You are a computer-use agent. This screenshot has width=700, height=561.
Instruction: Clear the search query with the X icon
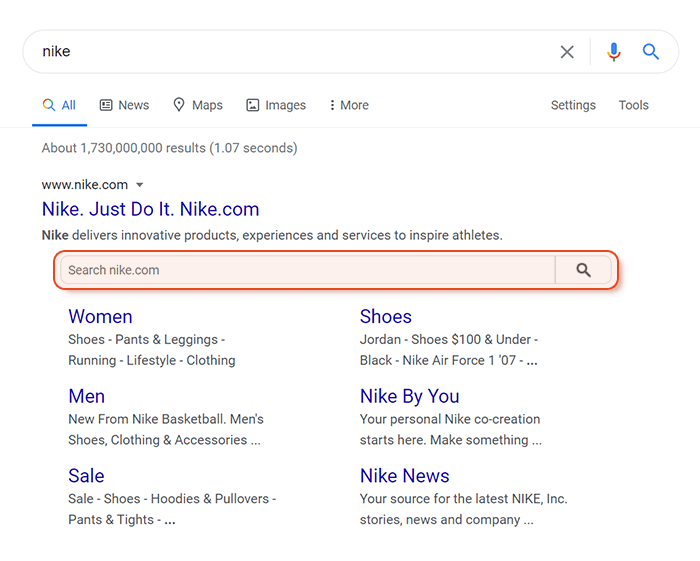(x=567, y=52)
